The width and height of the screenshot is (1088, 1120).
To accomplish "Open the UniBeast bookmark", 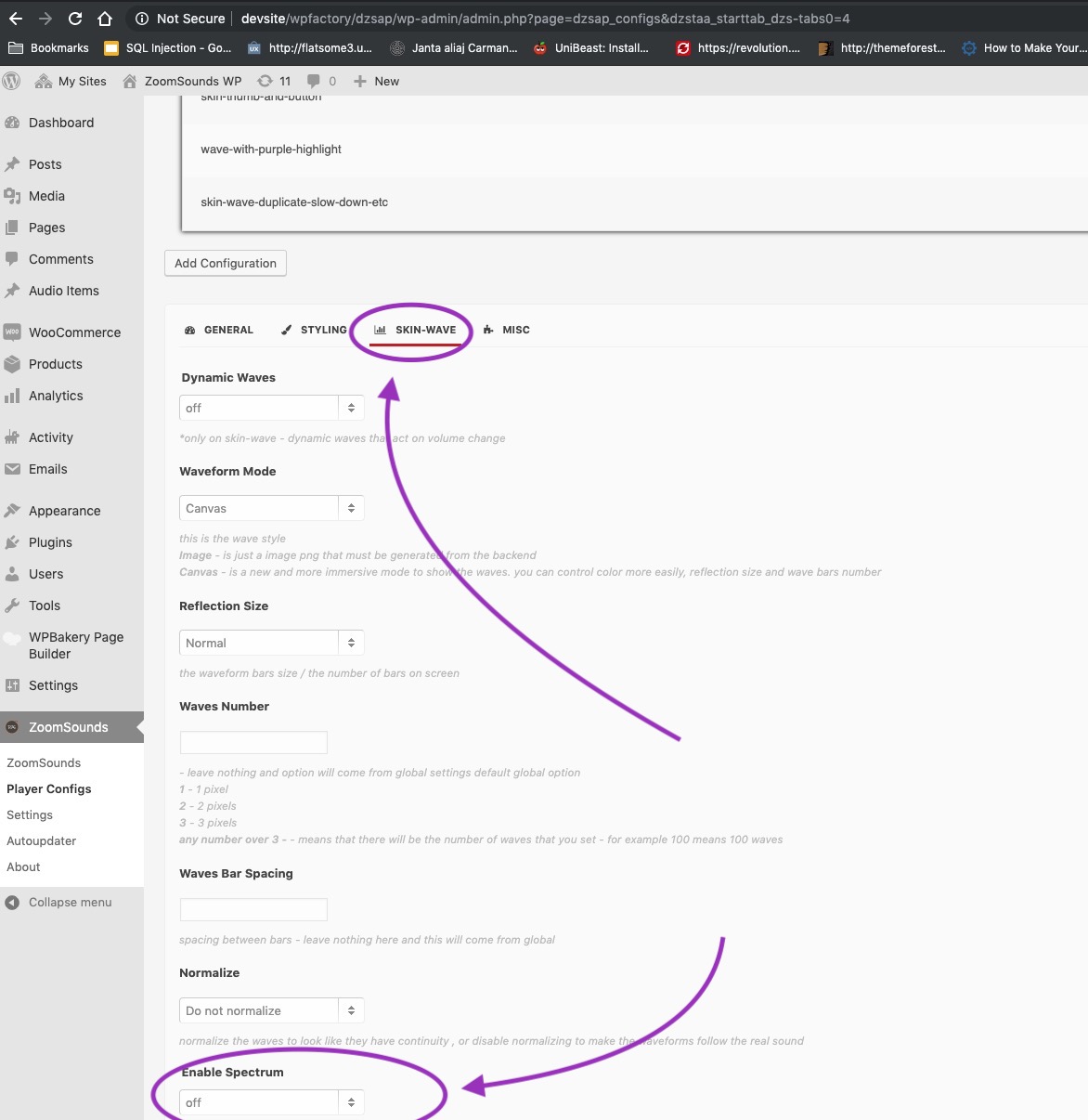I will pyautogui.click(x=591, y=48).
